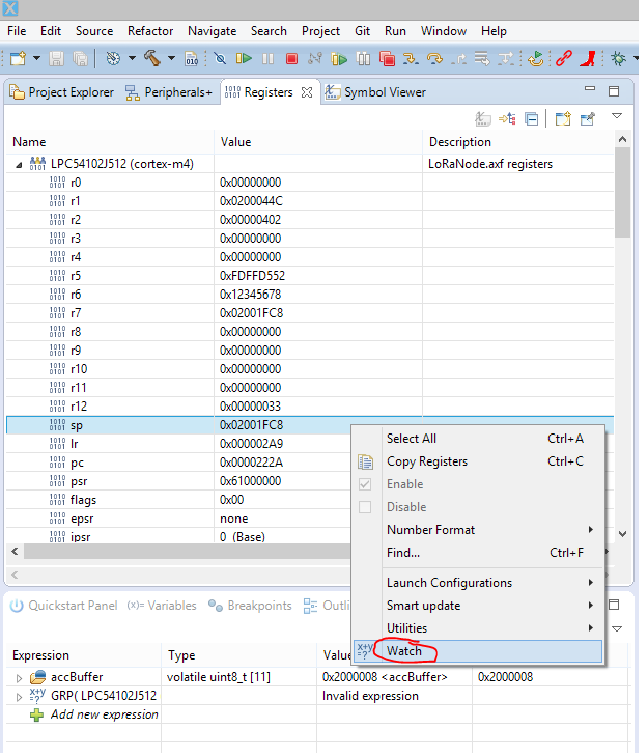This screenshot has width=639, height=753.
Task: Choose Watch in context menu
Action: (x=478, y=651)
